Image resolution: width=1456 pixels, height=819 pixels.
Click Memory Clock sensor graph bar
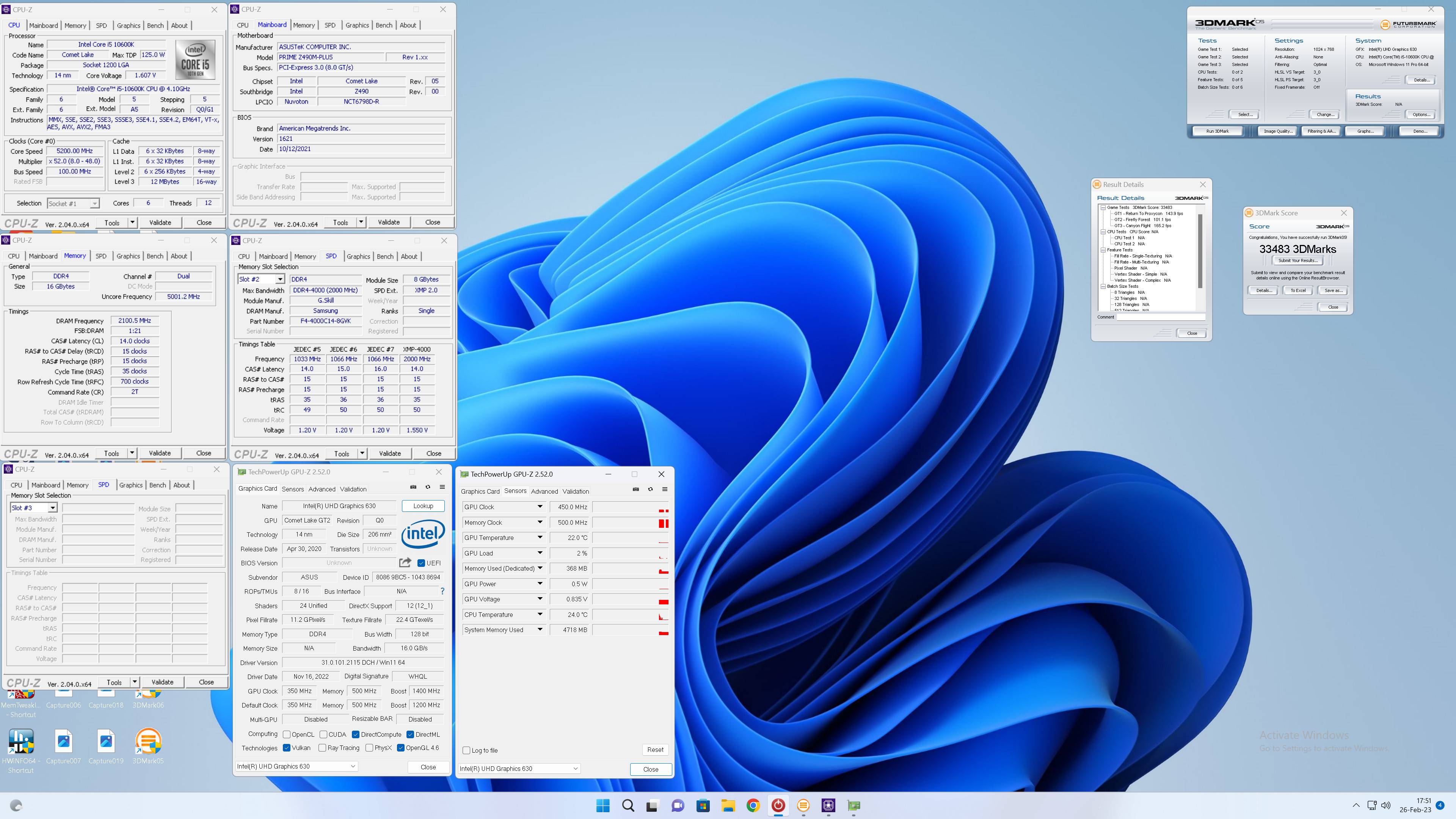tap(630, 523)
